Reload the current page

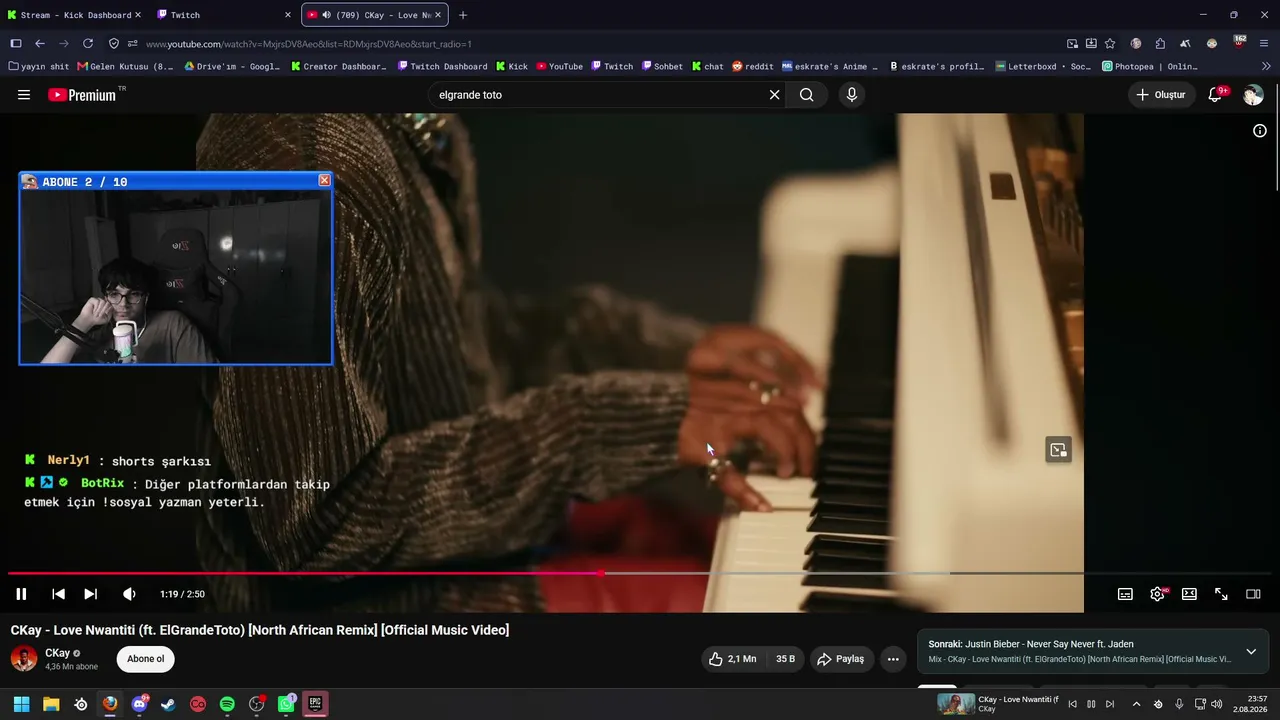[x=88, y=44]
